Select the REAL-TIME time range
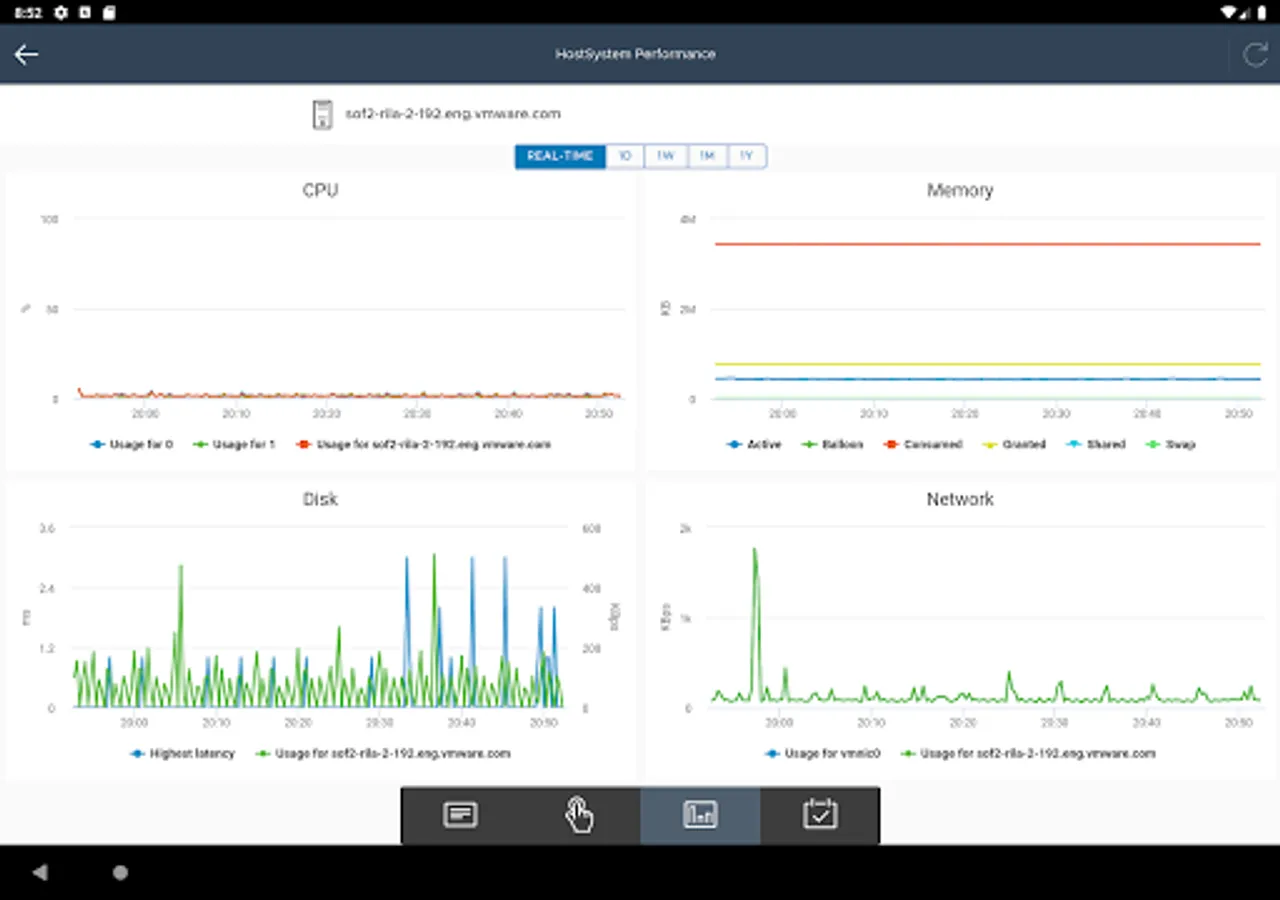The width and height of the screenshot is (1280, 900). 560,156
